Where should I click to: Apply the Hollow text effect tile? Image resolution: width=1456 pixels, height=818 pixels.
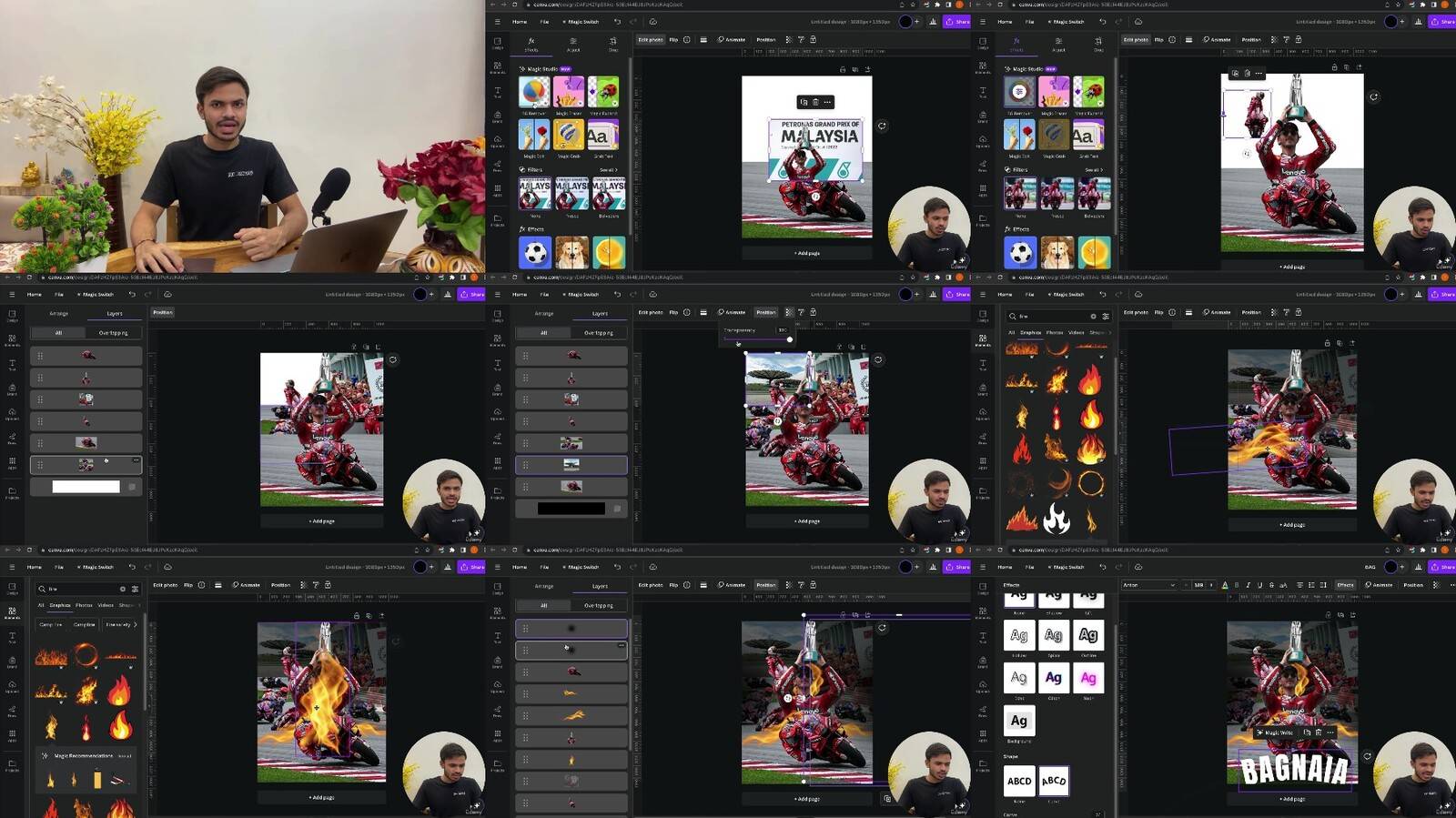click(1019, 635)
